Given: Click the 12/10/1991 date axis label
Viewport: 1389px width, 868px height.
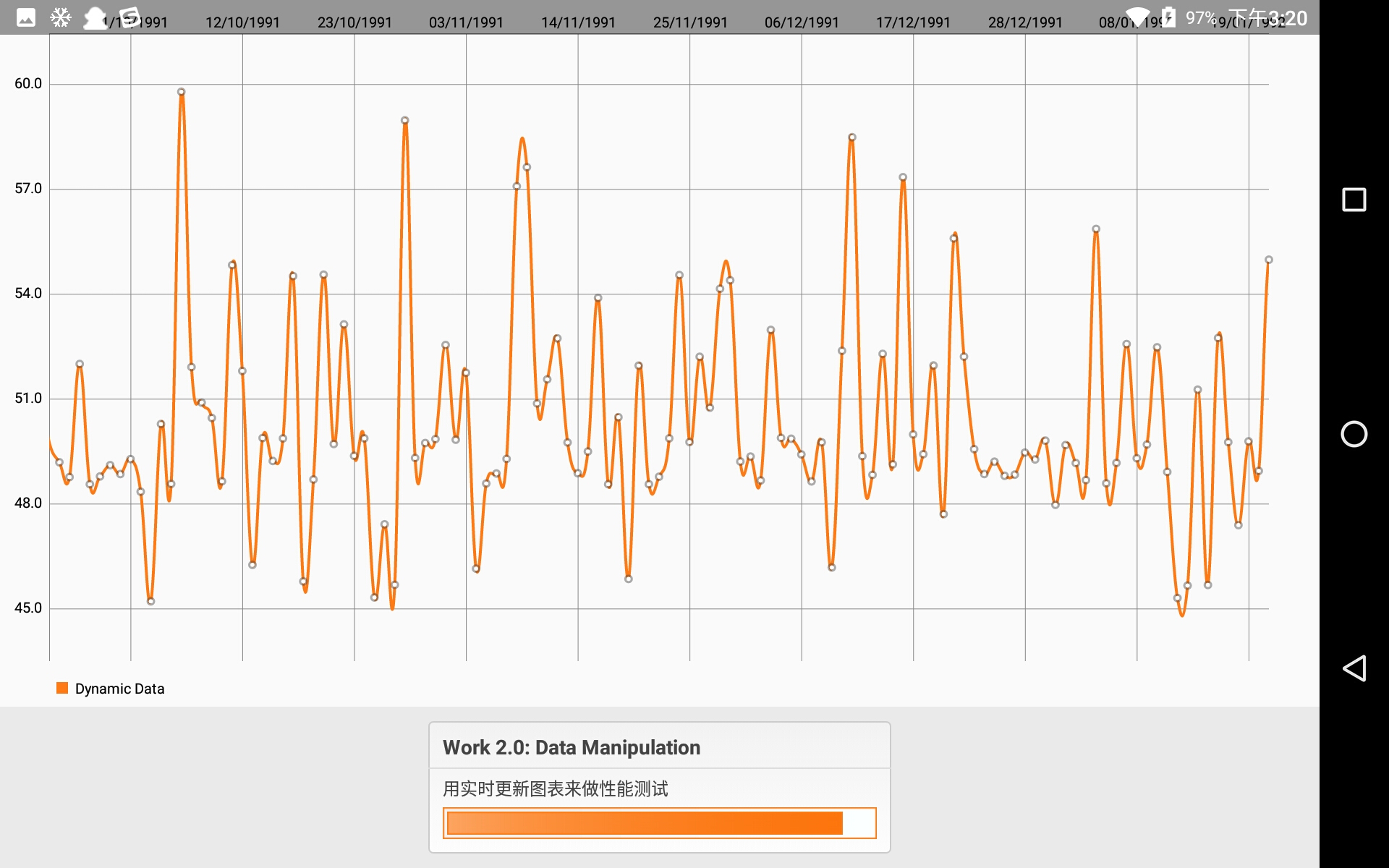Looking at the screenshot, I should click(x=242, y=22).
